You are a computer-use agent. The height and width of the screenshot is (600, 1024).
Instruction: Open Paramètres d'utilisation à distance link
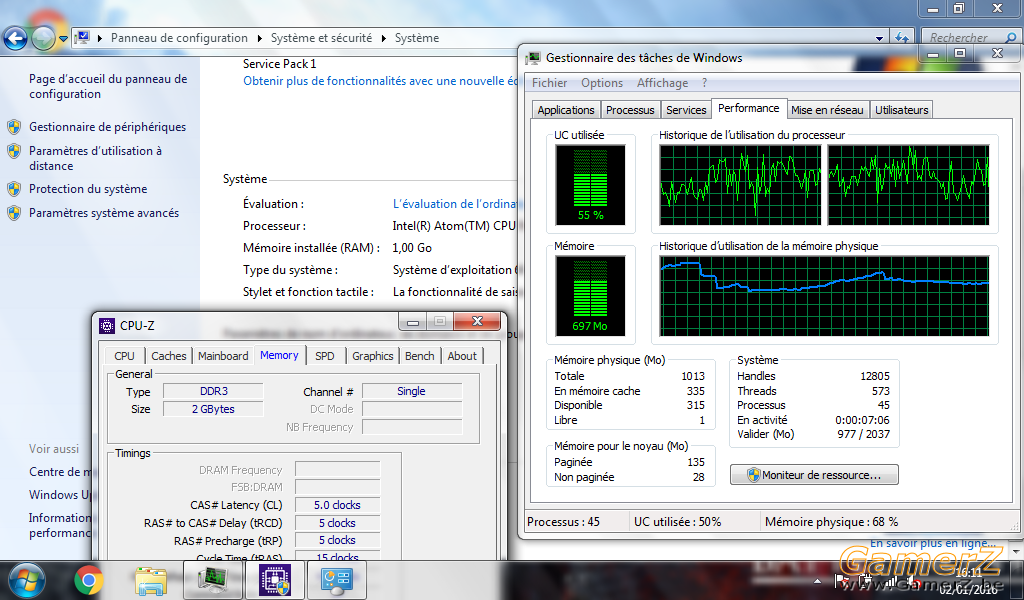(95, 158)
